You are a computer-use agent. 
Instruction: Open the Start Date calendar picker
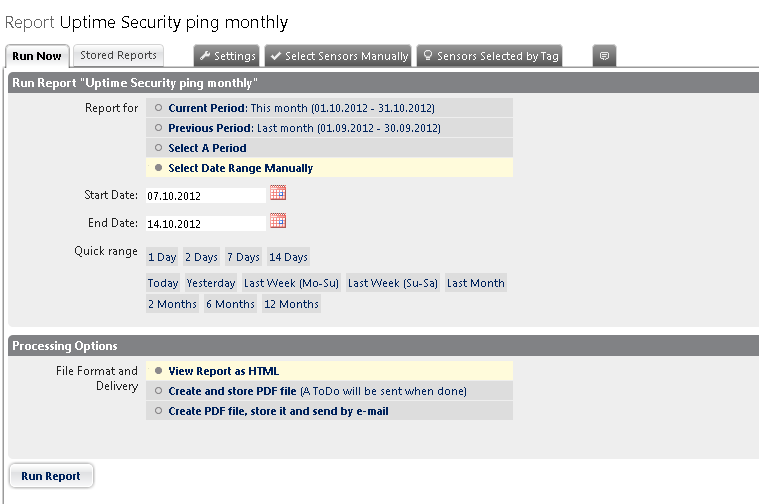click(x=278, y=193)
